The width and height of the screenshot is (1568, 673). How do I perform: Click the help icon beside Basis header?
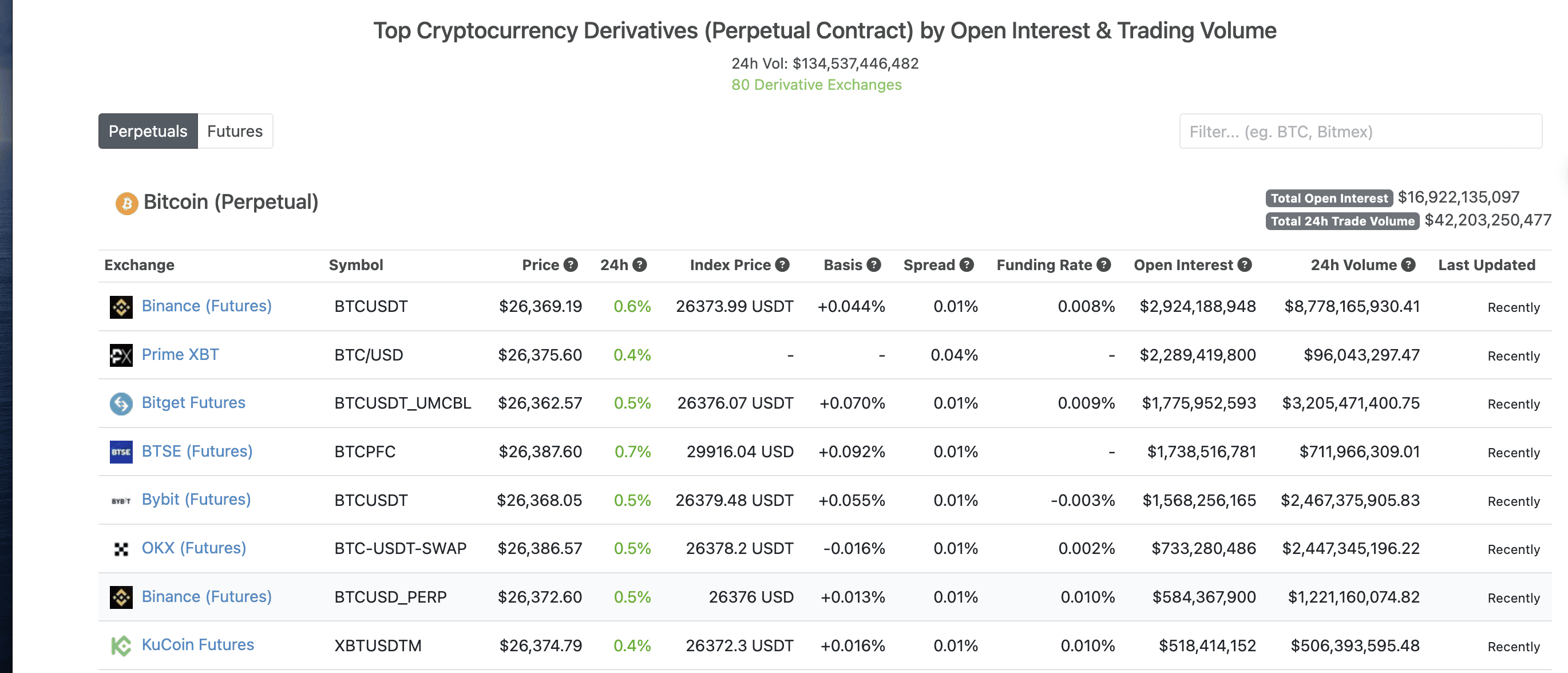point(874,266)
